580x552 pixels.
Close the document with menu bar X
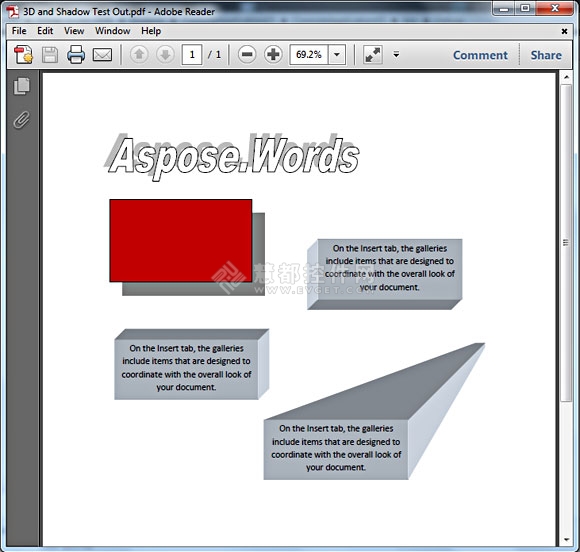[564, 31]
